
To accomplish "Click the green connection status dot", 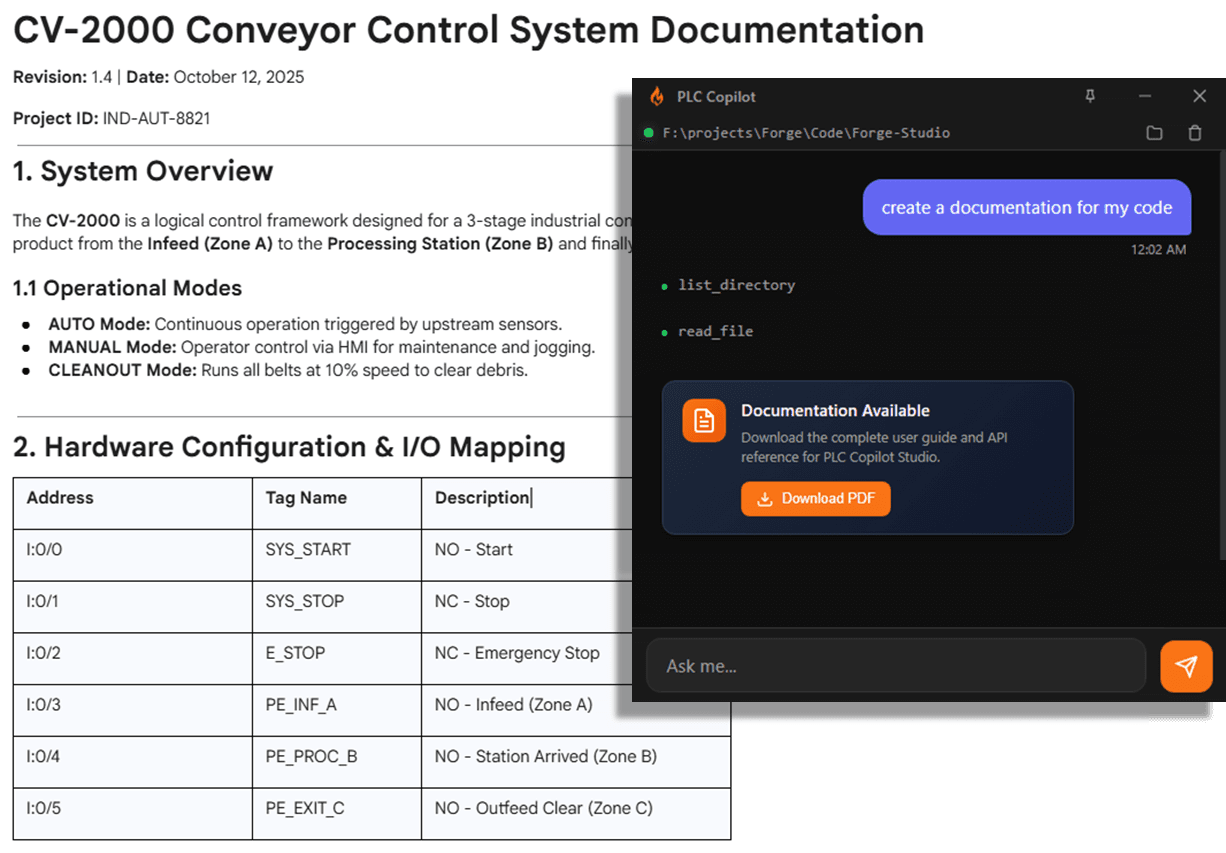I will (649, 133).
